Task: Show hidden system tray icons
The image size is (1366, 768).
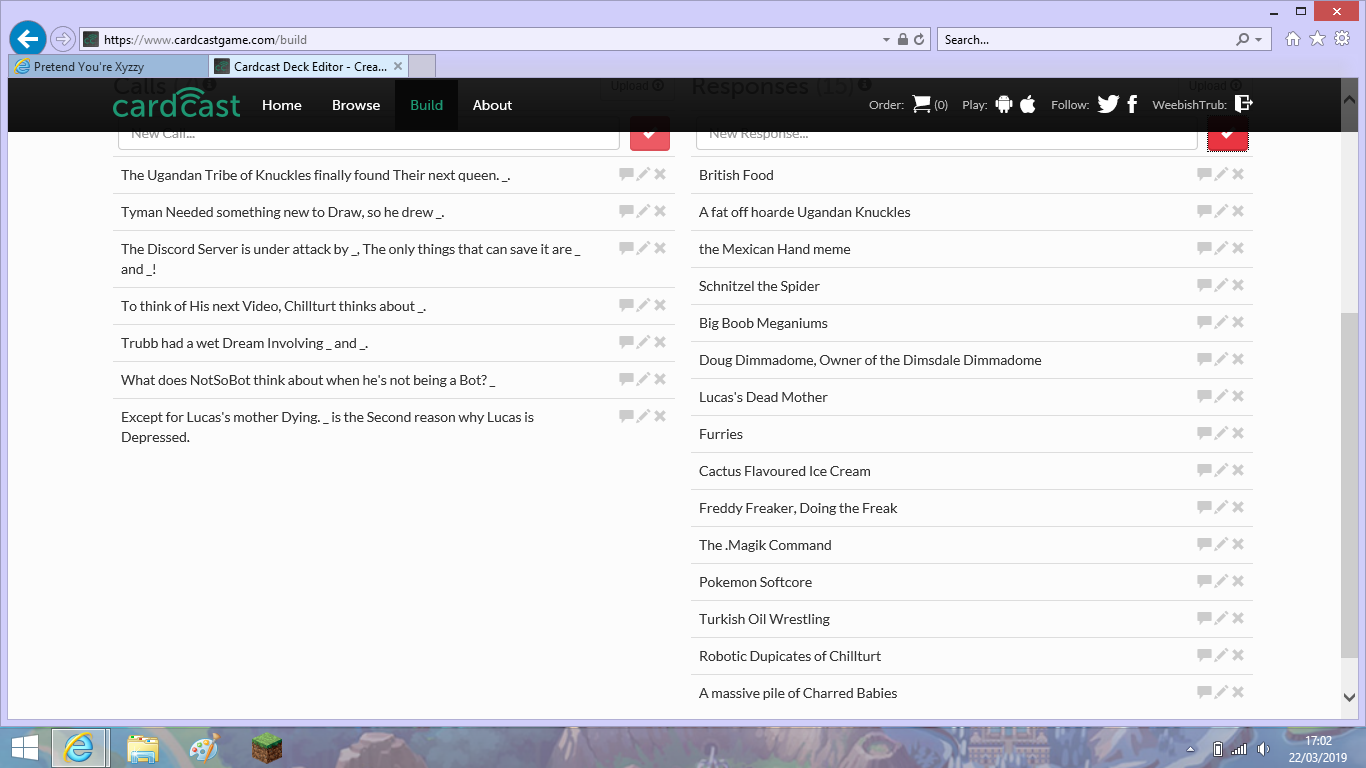Action: pos(1190,749)
